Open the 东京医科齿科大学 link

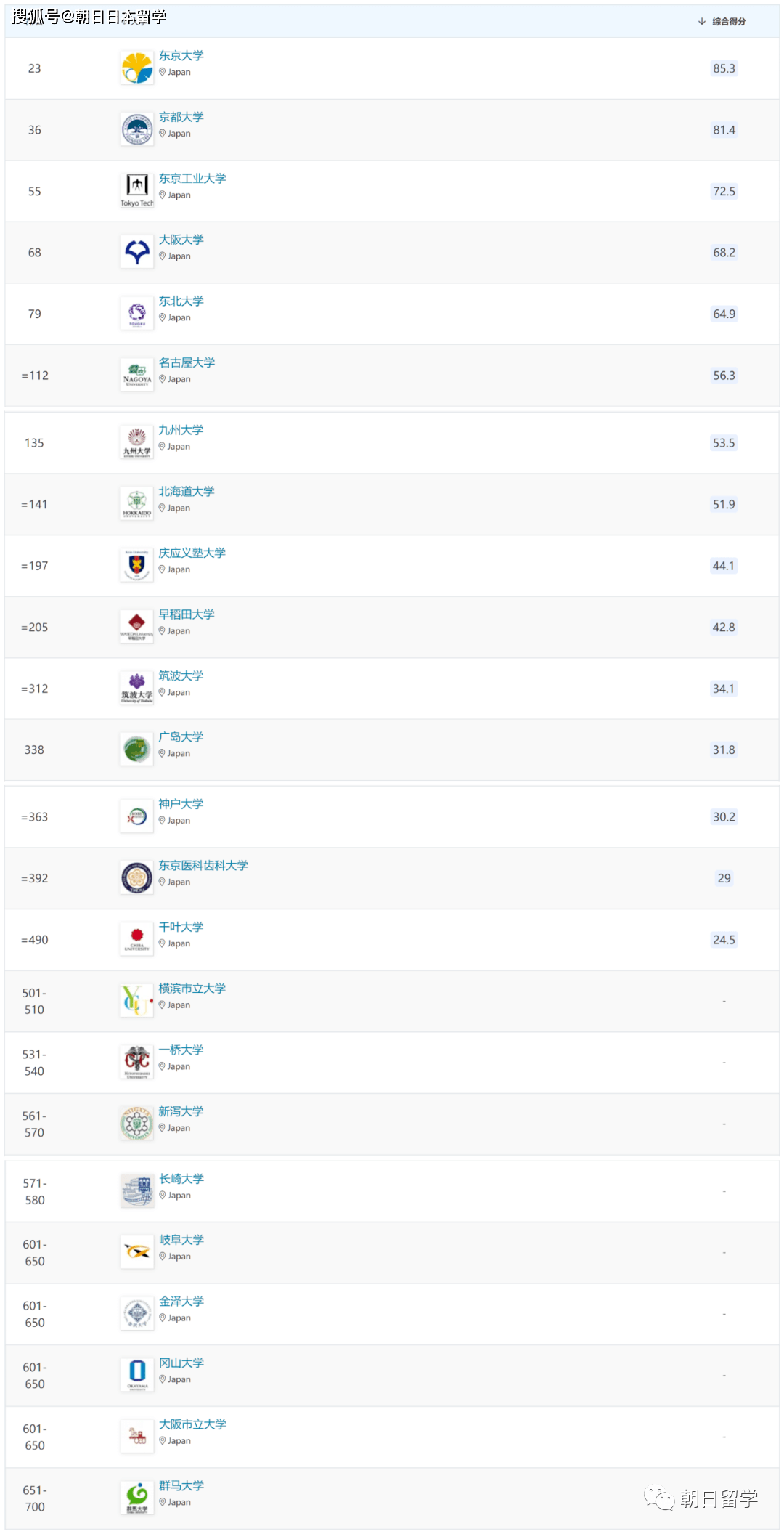pyautogui.click(x=203, y=866)
